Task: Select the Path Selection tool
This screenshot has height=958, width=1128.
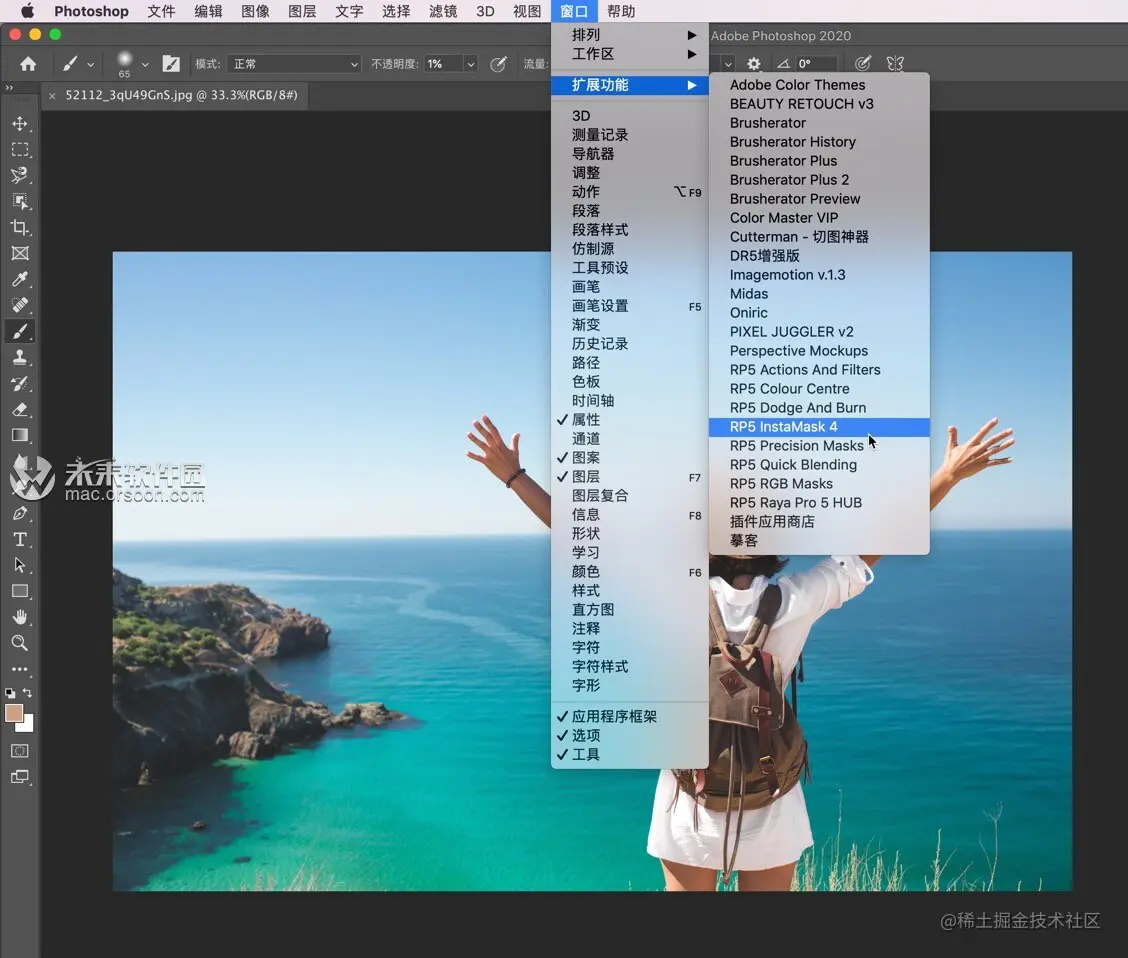Action: 20,565
